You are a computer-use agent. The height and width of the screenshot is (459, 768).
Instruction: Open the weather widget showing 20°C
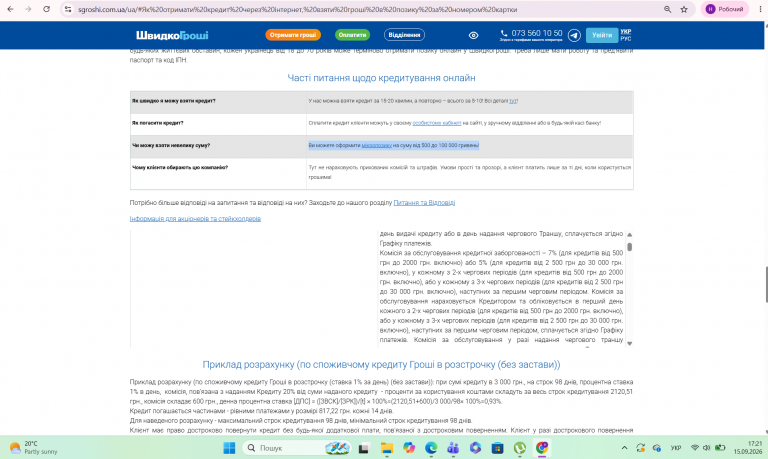[33, 447]
